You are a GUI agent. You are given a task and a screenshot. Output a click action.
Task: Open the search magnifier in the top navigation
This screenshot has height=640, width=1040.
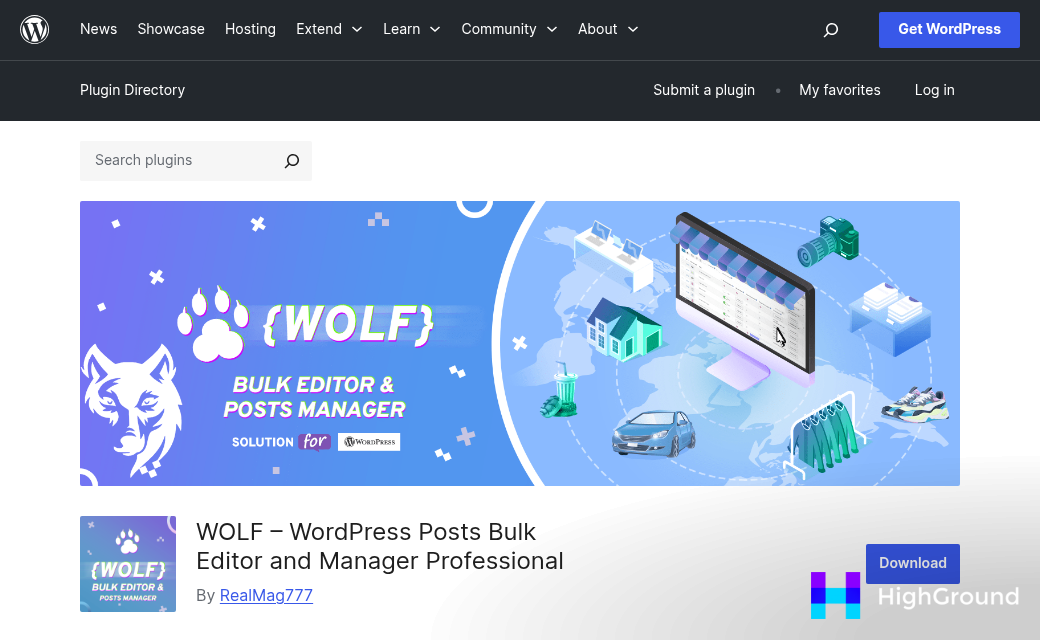830,30
